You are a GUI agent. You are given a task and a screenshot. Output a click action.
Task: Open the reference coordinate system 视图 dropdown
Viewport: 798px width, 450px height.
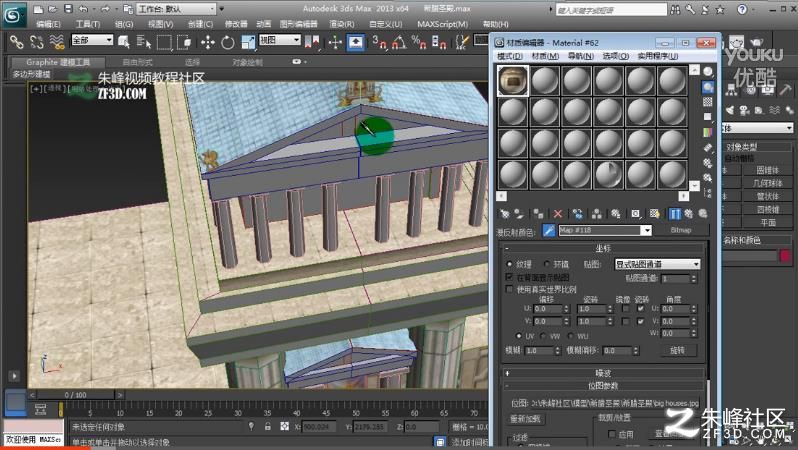click(x=280, y=40)
